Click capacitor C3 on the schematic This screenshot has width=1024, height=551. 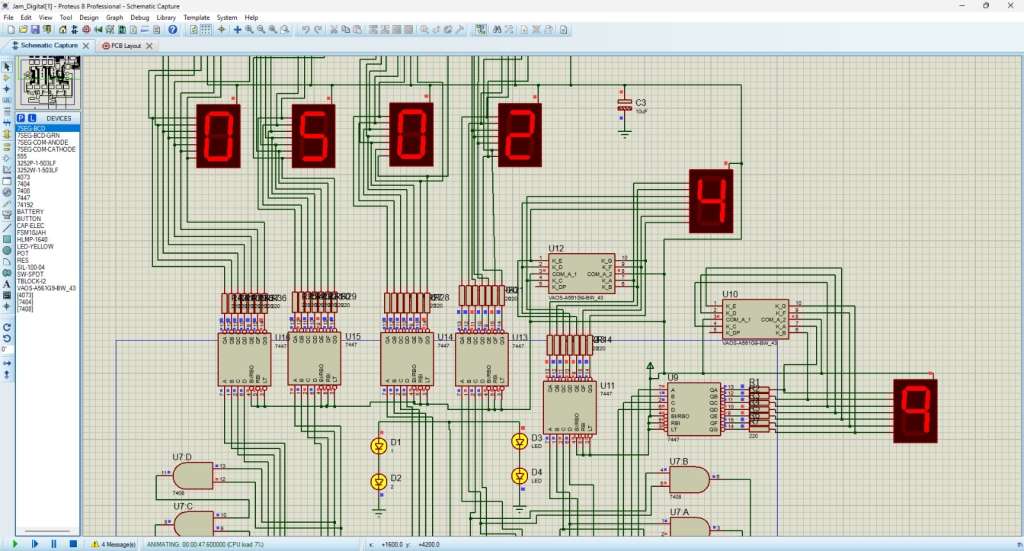click(625, 106)
